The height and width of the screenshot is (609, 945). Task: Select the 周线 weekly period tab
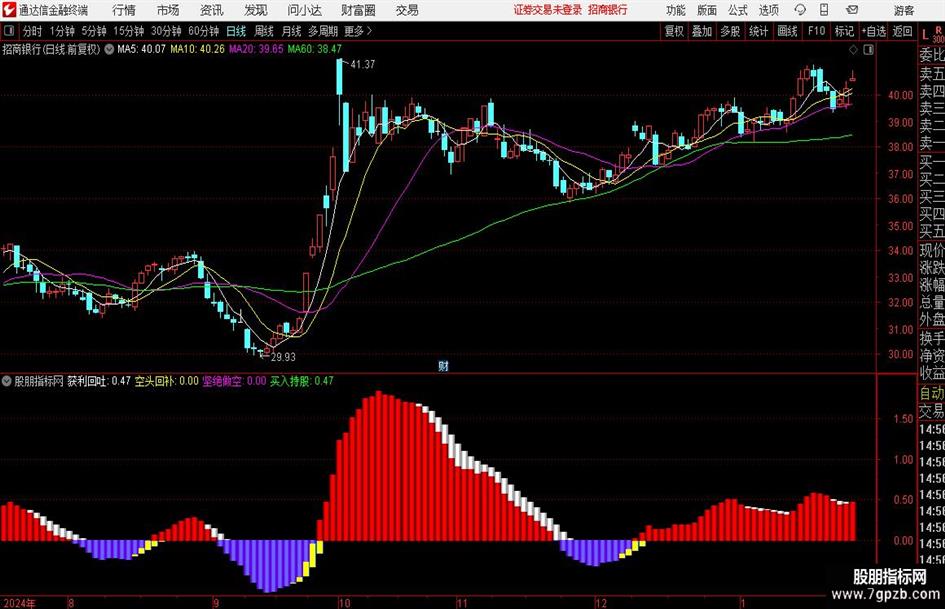[x=264, y=31]
